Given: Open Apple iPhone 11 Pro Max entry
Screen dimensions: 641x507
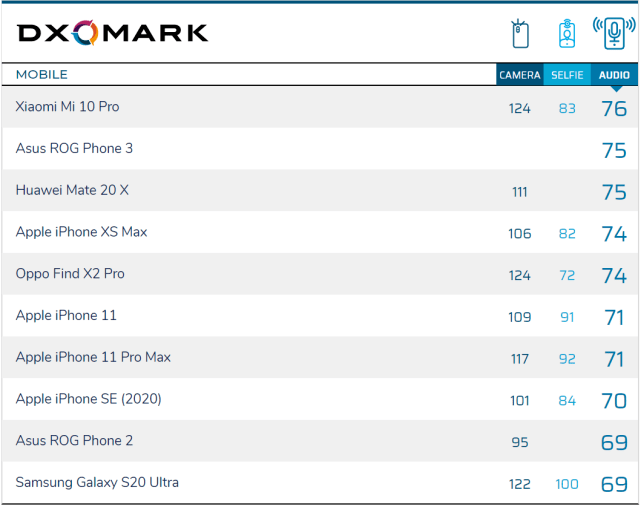Looking at the screenshot, I should click(93, 357).
